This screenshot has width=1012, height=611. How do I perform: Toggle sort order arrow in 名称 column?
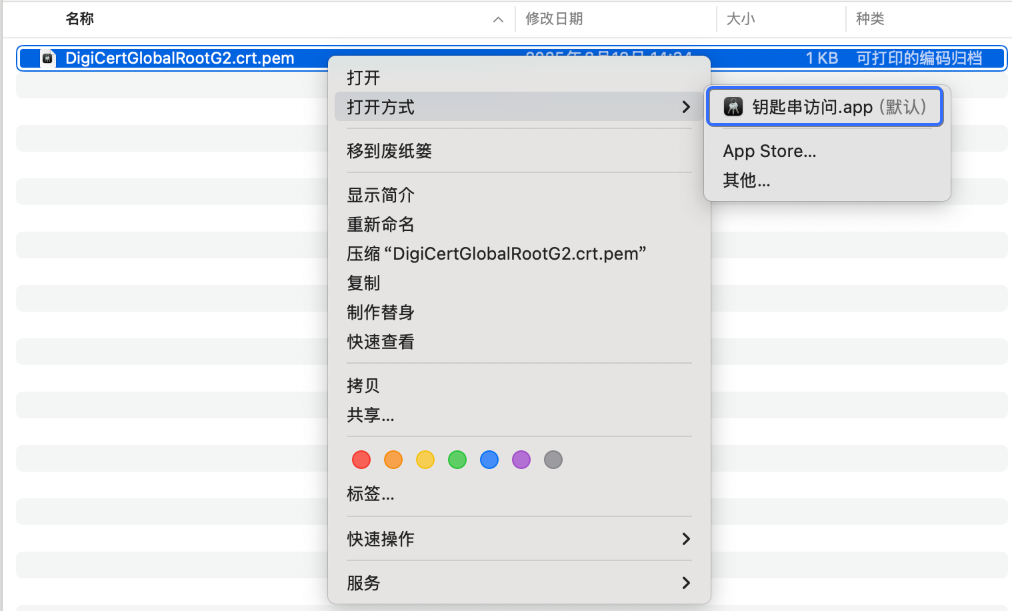click(498, 19)
